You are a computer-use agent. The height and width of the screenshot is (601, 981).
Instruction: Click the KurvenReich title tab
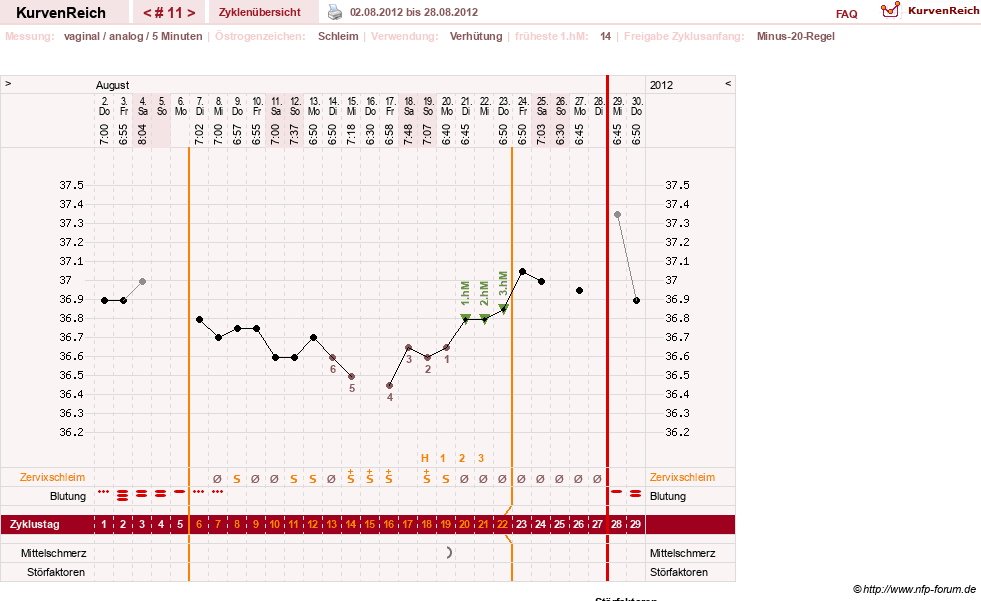tap(61, 13)
